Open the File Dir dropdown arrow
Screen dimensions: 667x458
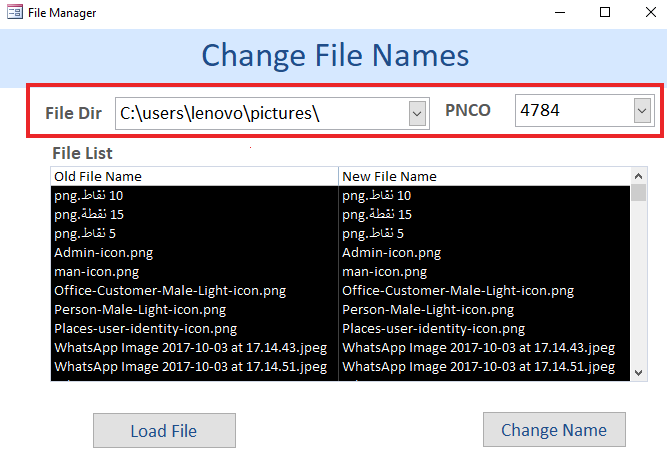click(417, 114)
